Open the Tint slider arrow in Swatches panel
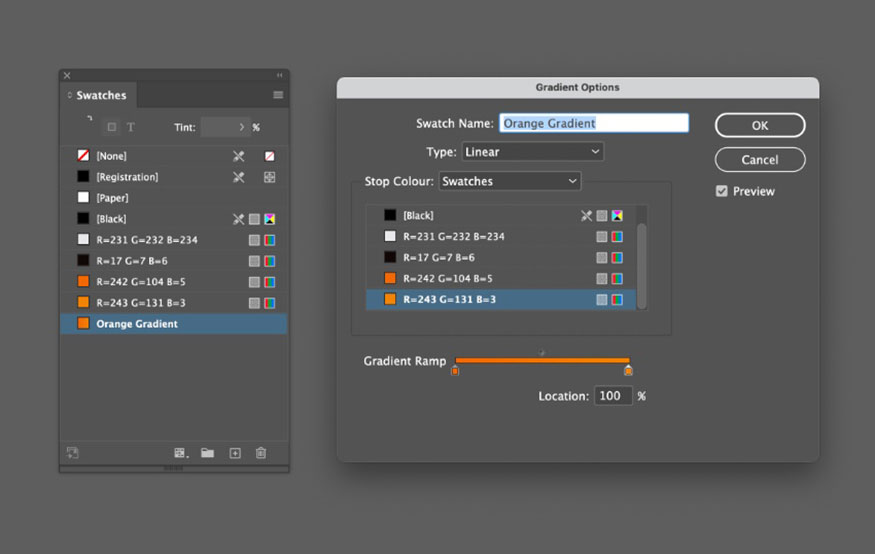The height and width of the screenshot is (554, 875). 242,127
